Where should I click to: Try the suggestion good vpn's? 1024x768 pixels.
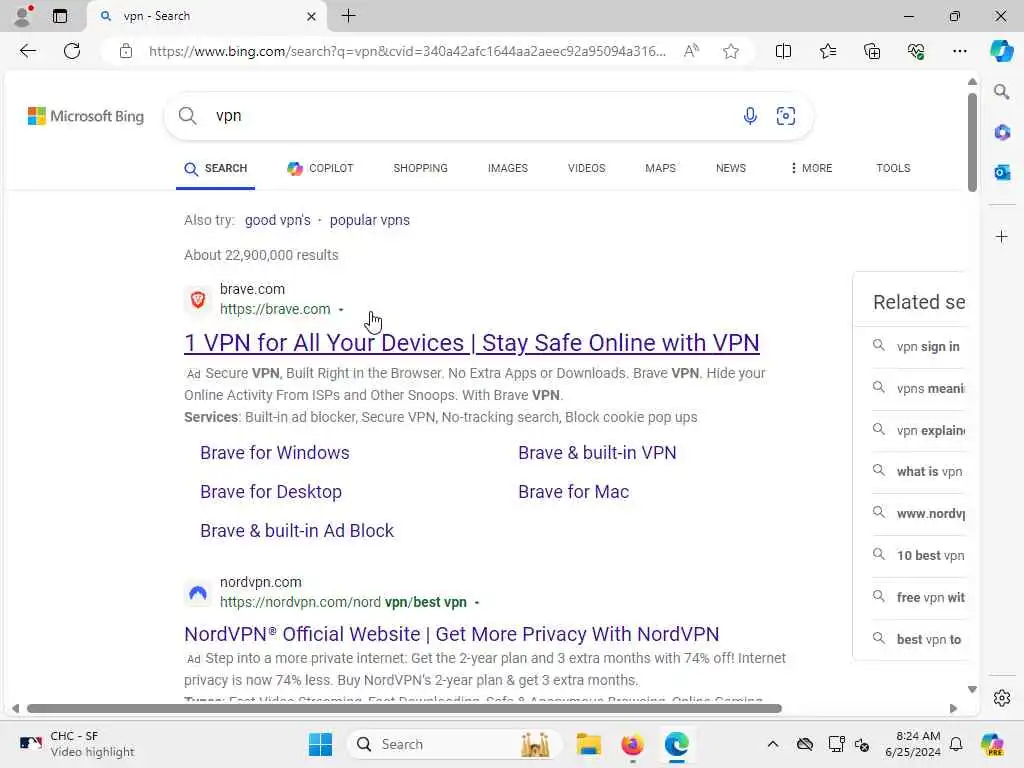pos(278,220)
